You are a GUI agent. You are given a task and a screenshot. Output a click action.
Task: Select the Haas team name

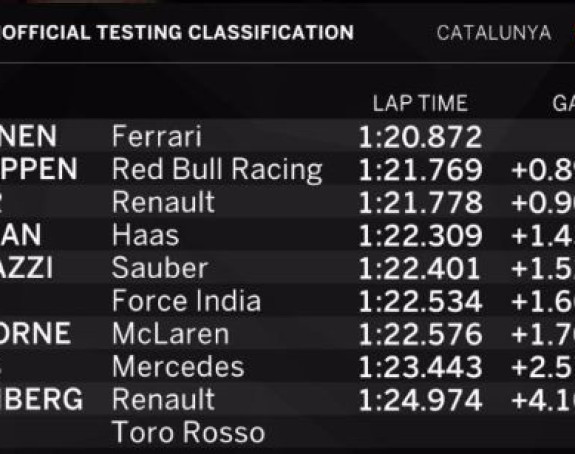pyautogui.click(x=146, y=235)
